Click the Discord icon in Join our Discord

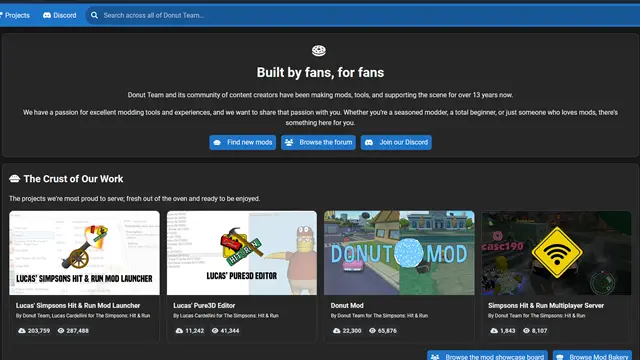click(x=369, y=142)
